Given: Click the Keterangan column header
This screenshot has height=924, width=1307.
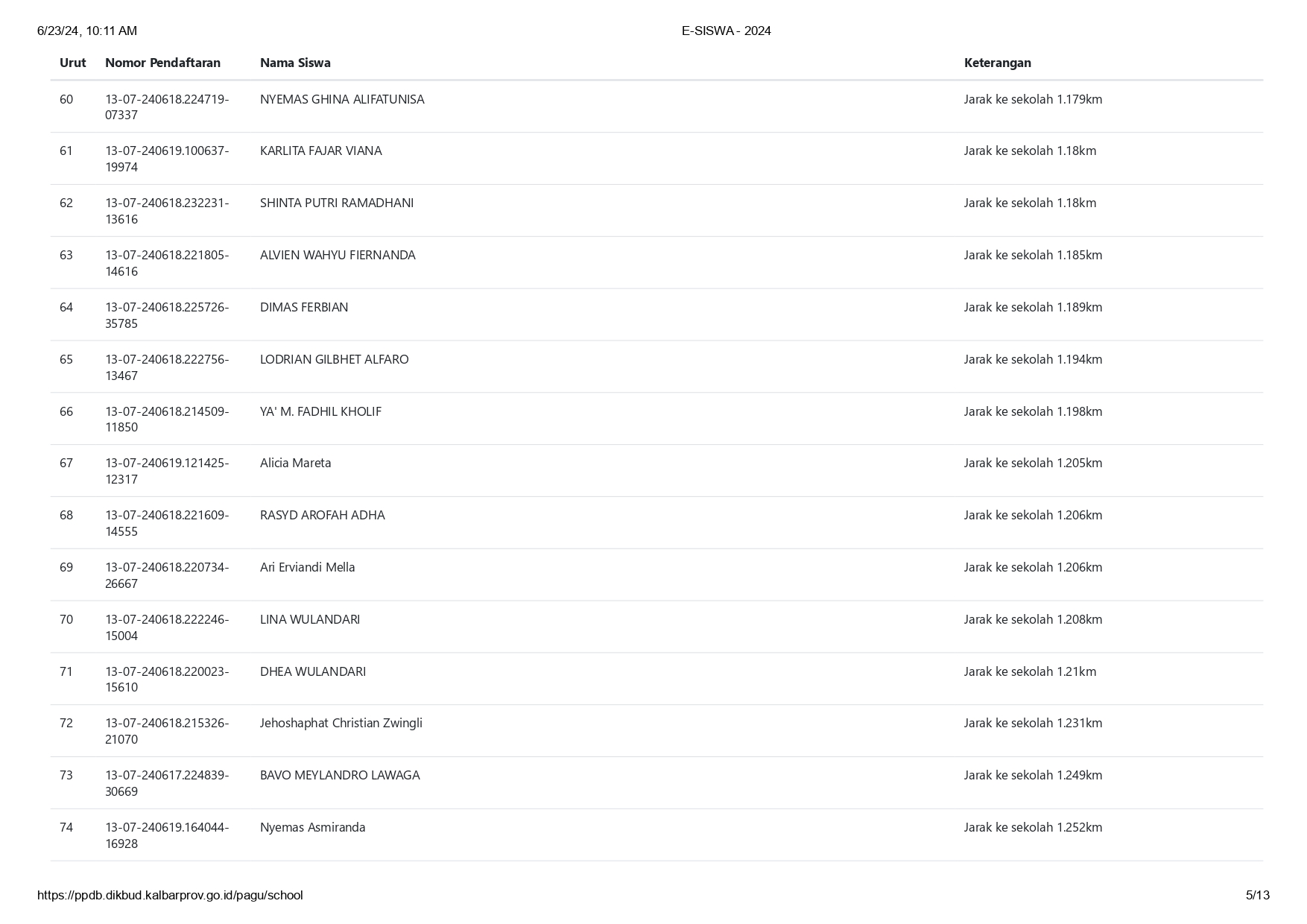Looking at the screenshot, I should (x=997, y=63).
